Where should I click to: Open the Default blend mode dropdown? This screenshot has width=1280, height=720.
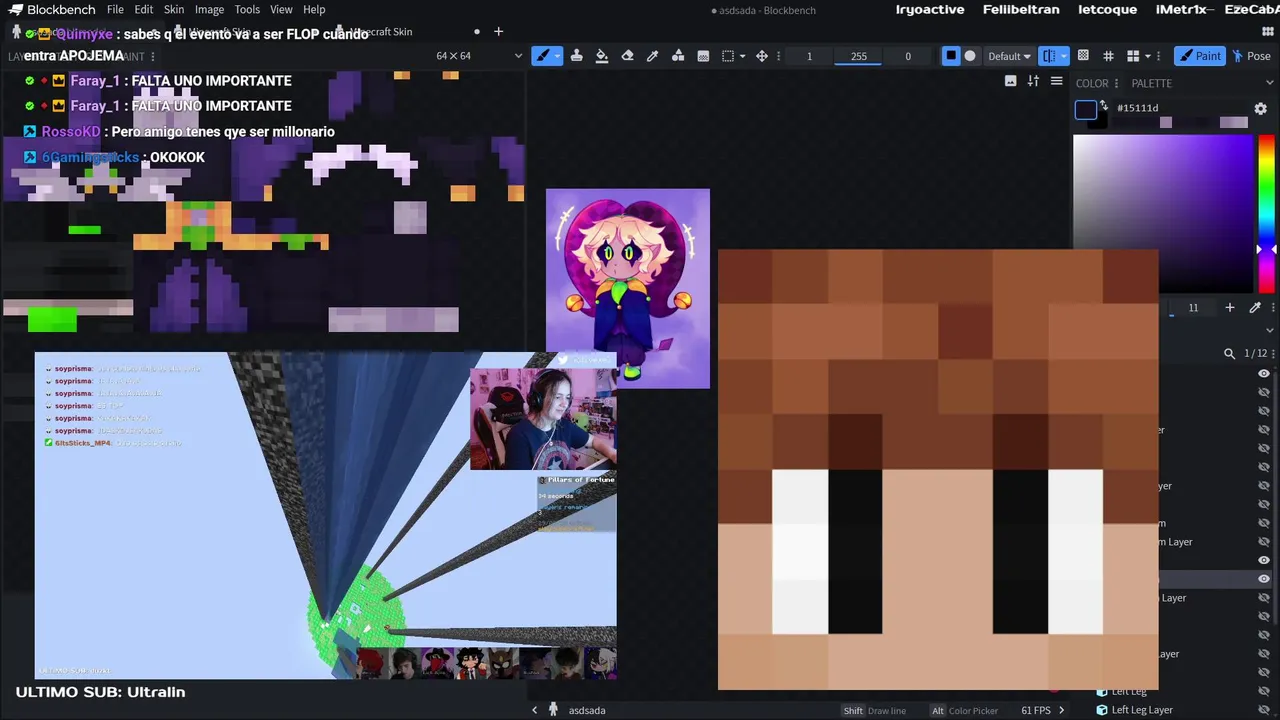click(1009, 56)
